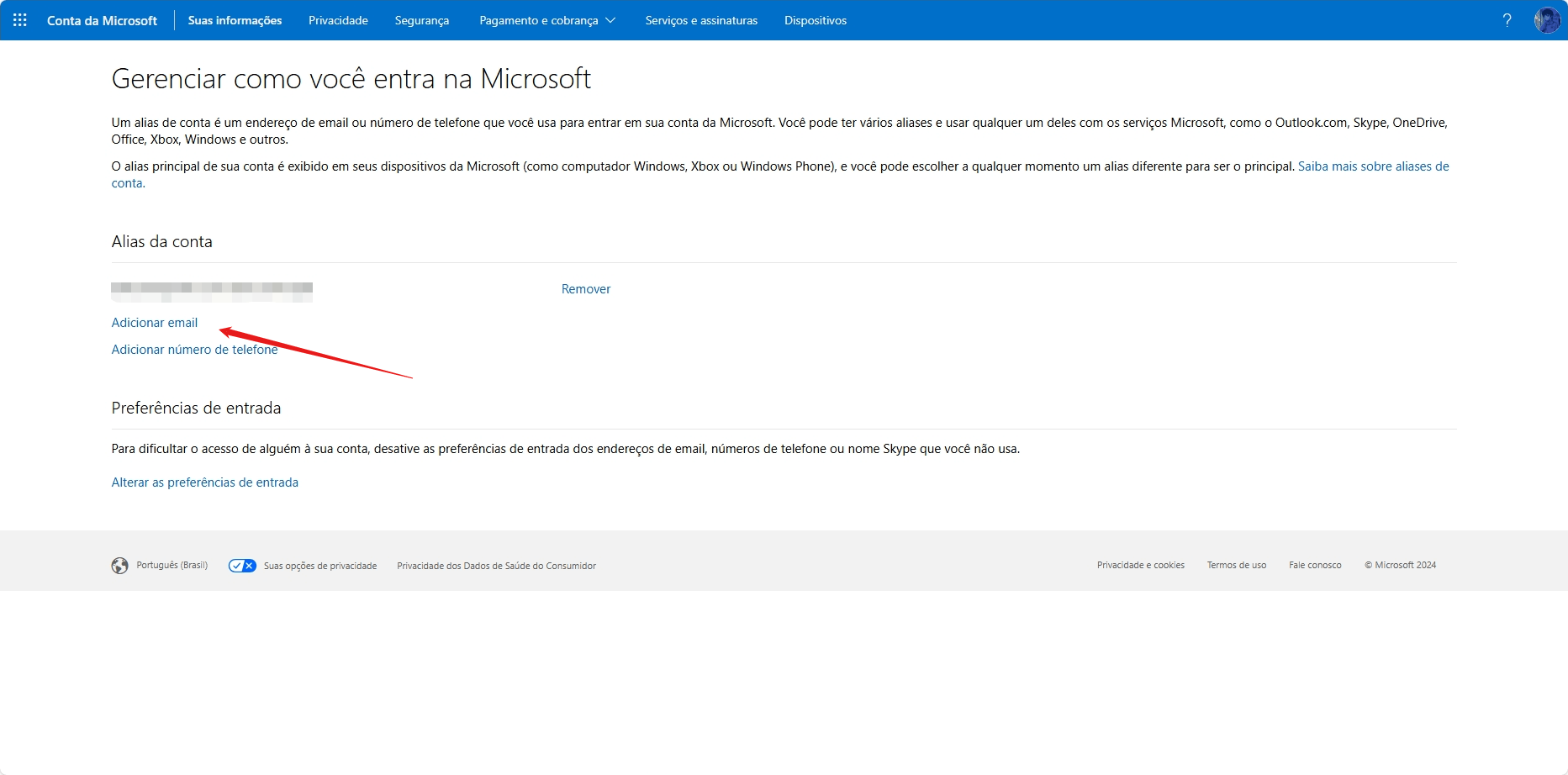Open the Privacidade tab

click(x=338, y=20)
